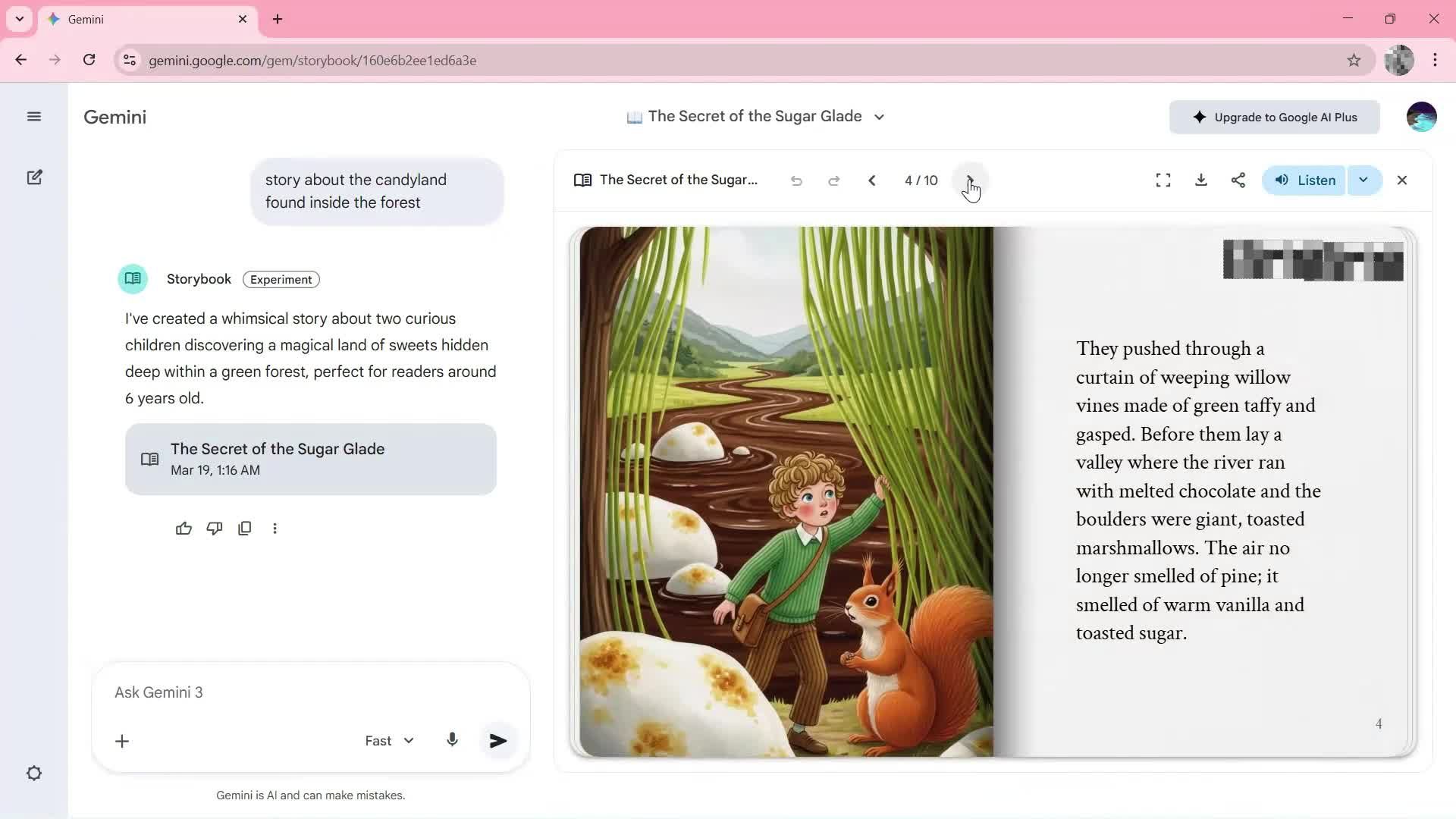The height and width of the screenshot is (819, 1456).
Task: Click Upgrade to Google AI Plus
Action: coord(1274,118)
